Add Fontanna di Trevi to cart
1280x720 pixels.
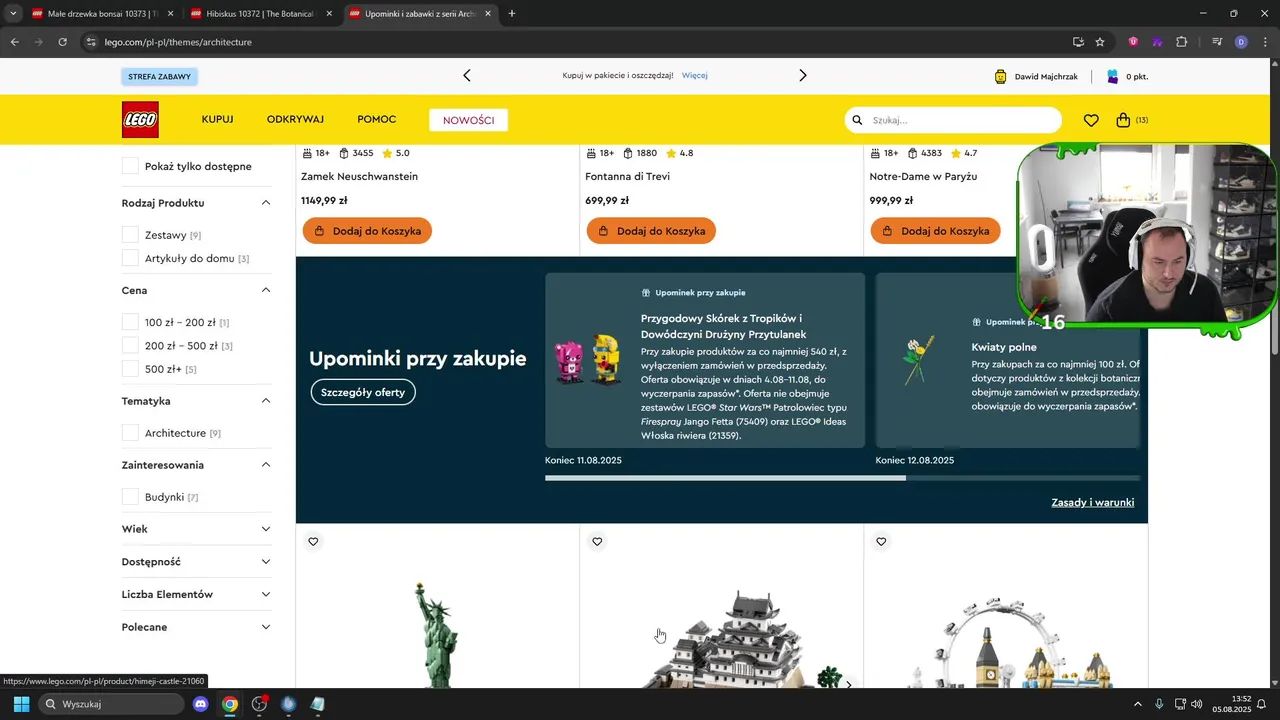651,231
